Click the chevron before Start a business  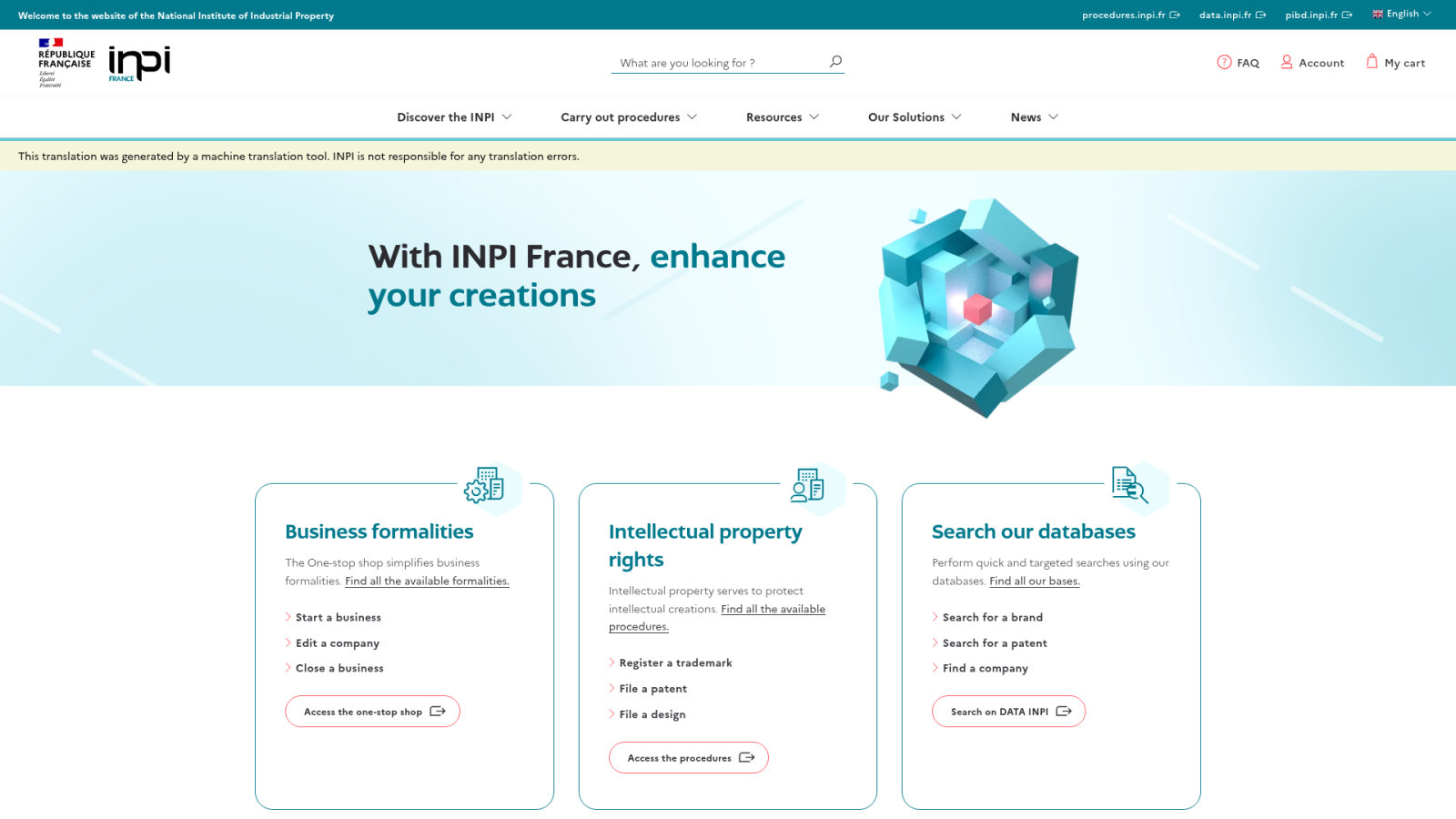pos(288,617)
